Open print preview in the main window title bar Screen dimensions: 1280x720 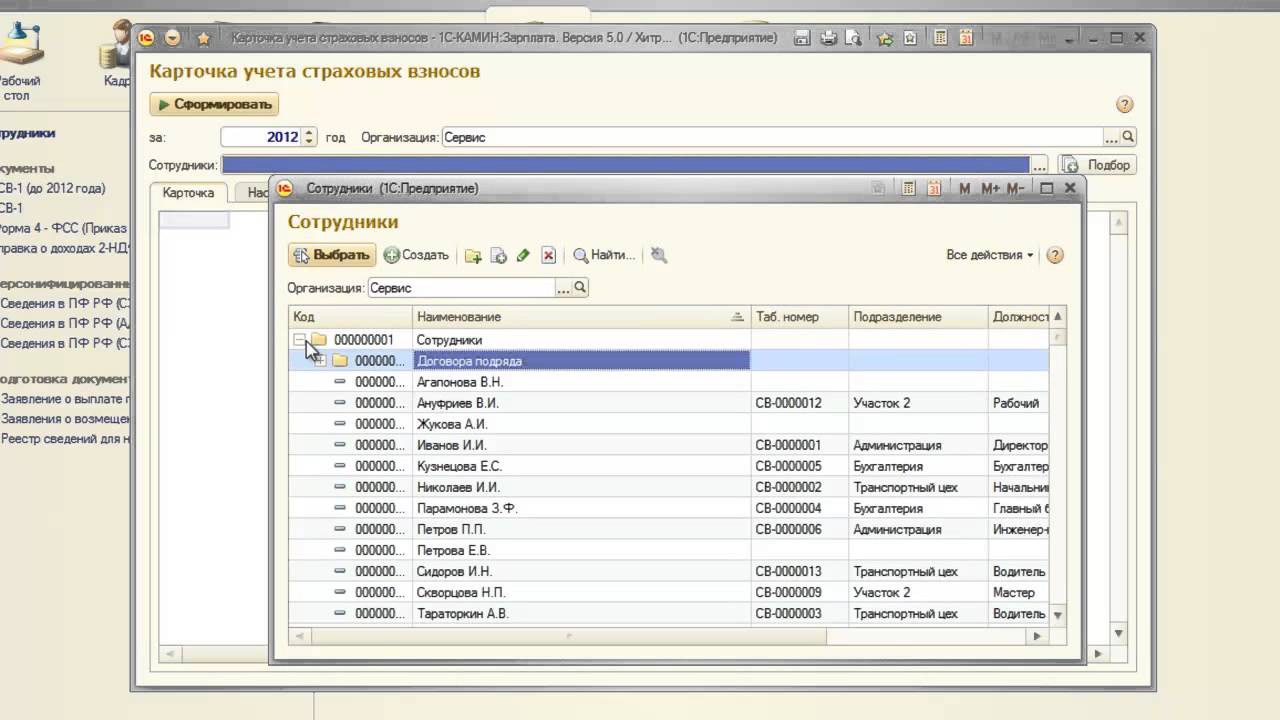[x=853, y=38]
